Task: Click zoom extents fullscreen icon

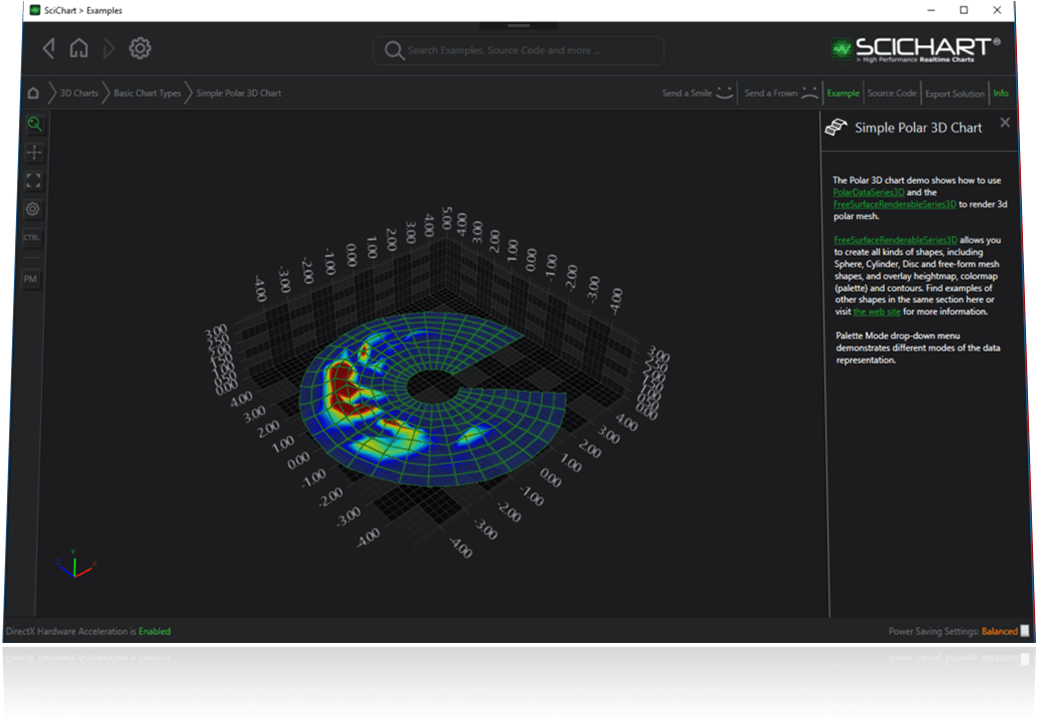Action: click(x=34, y=181)
